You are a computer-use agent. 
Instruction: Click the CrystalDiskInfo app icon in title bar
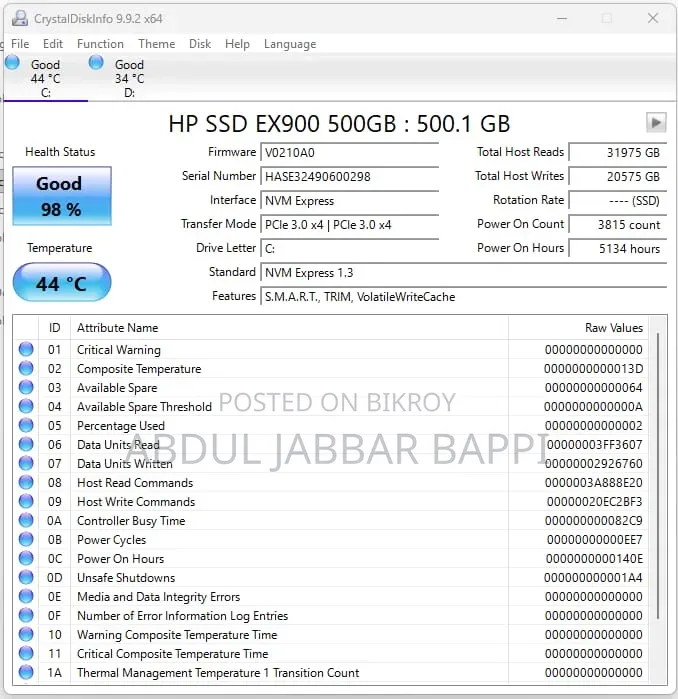[x=20, y=18]
